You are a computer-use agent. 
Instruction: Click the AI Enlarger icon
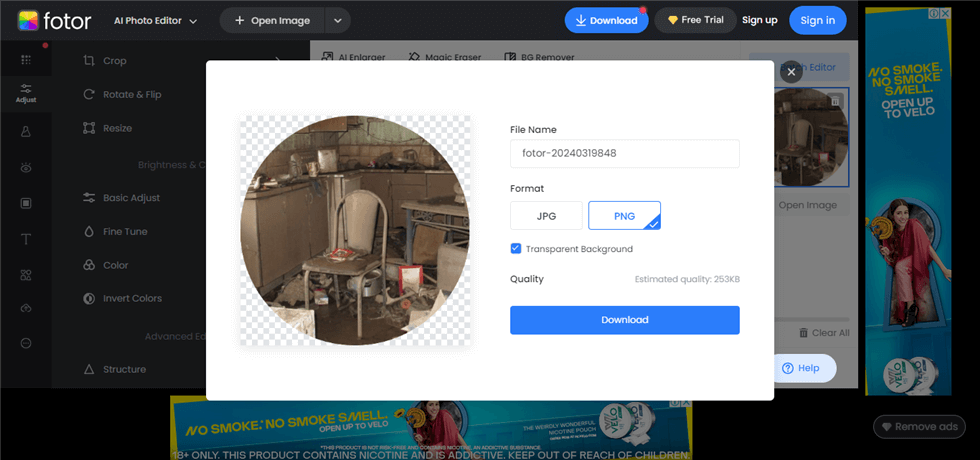click(327, 57)
